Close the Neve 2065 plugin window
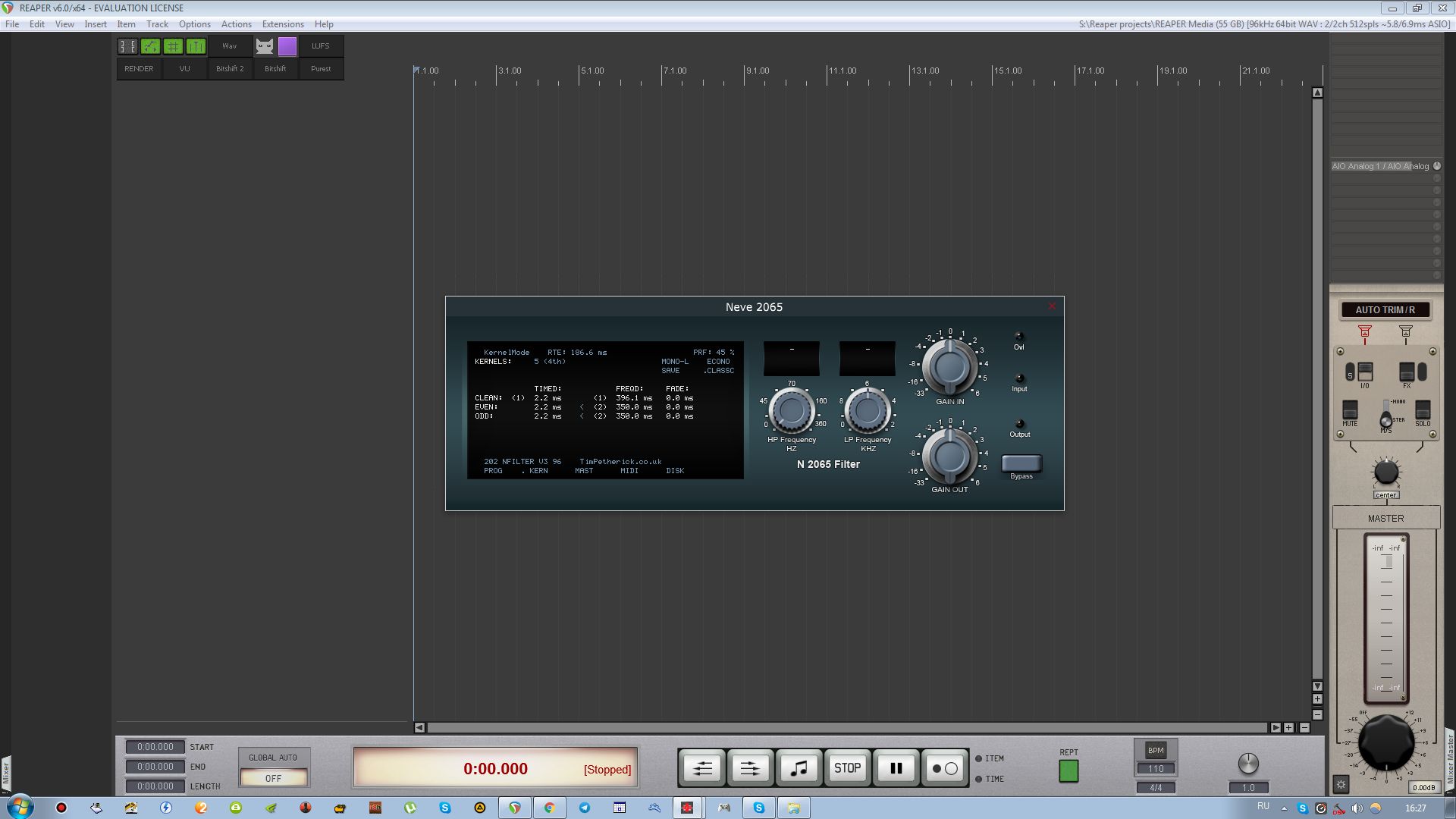Viewport: 1456px width, 819px height. [1052, 306]
